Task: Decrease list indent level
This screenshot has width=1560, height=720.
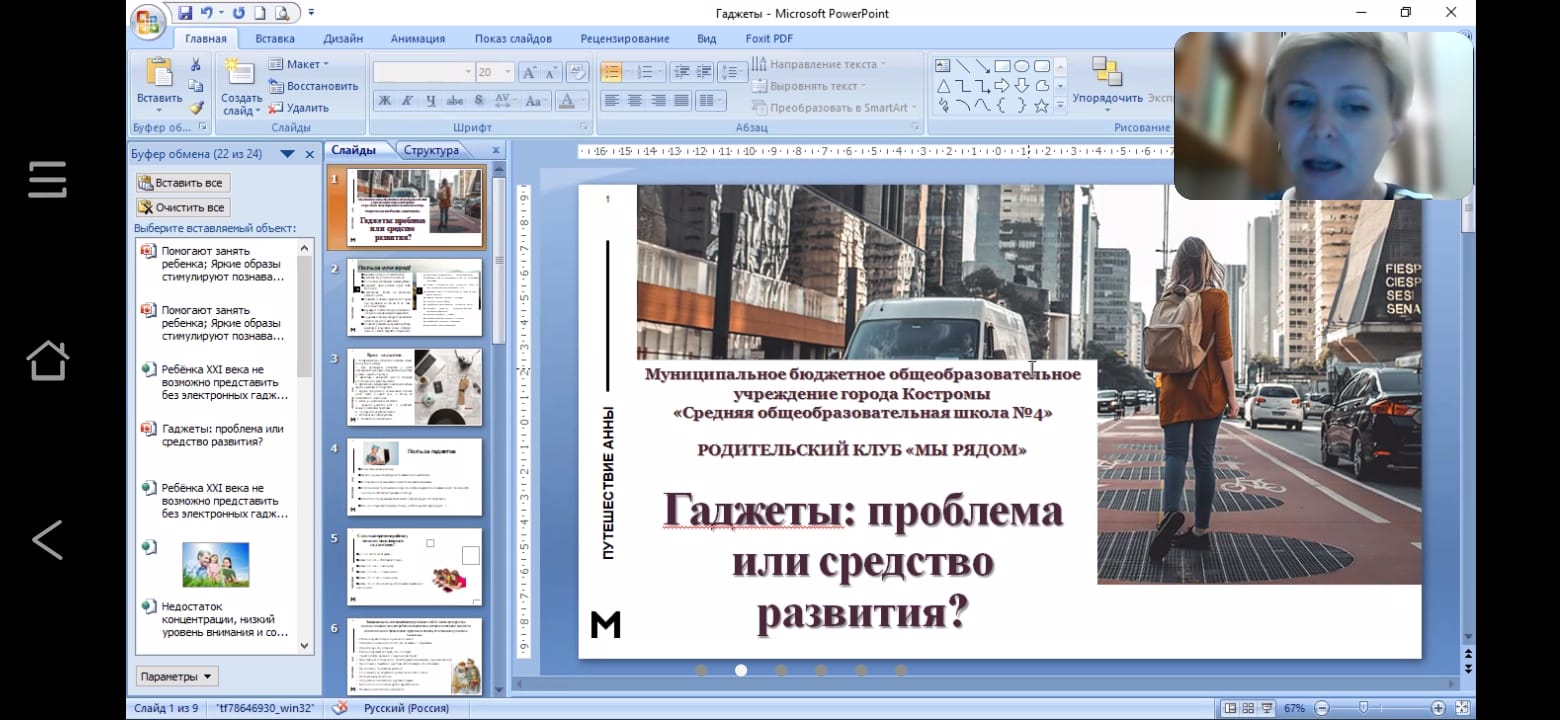Action: point(681,72)
